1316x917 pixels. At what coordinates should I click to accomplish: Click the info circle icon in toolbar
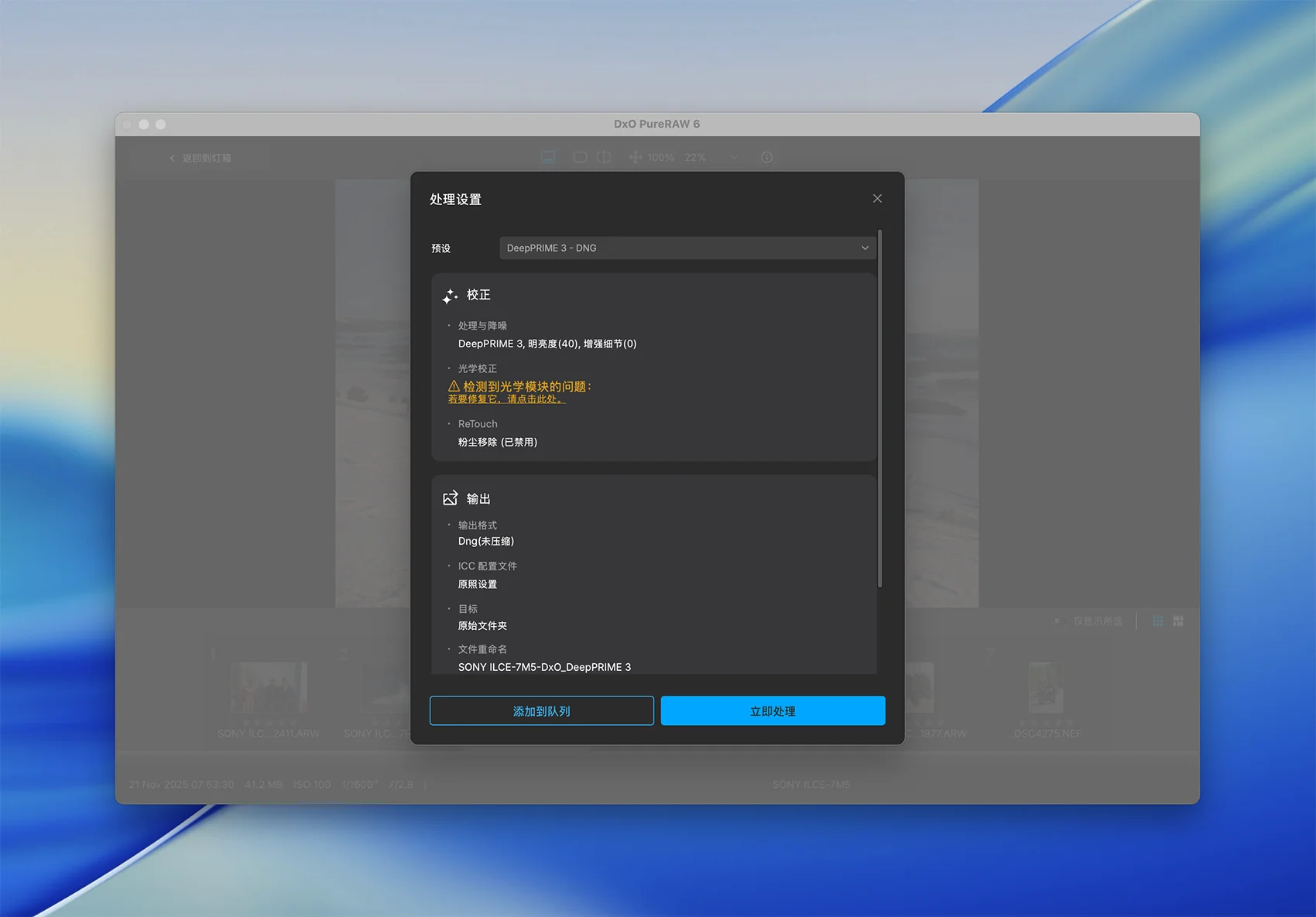pyautogui.click(x=767, y=157)
